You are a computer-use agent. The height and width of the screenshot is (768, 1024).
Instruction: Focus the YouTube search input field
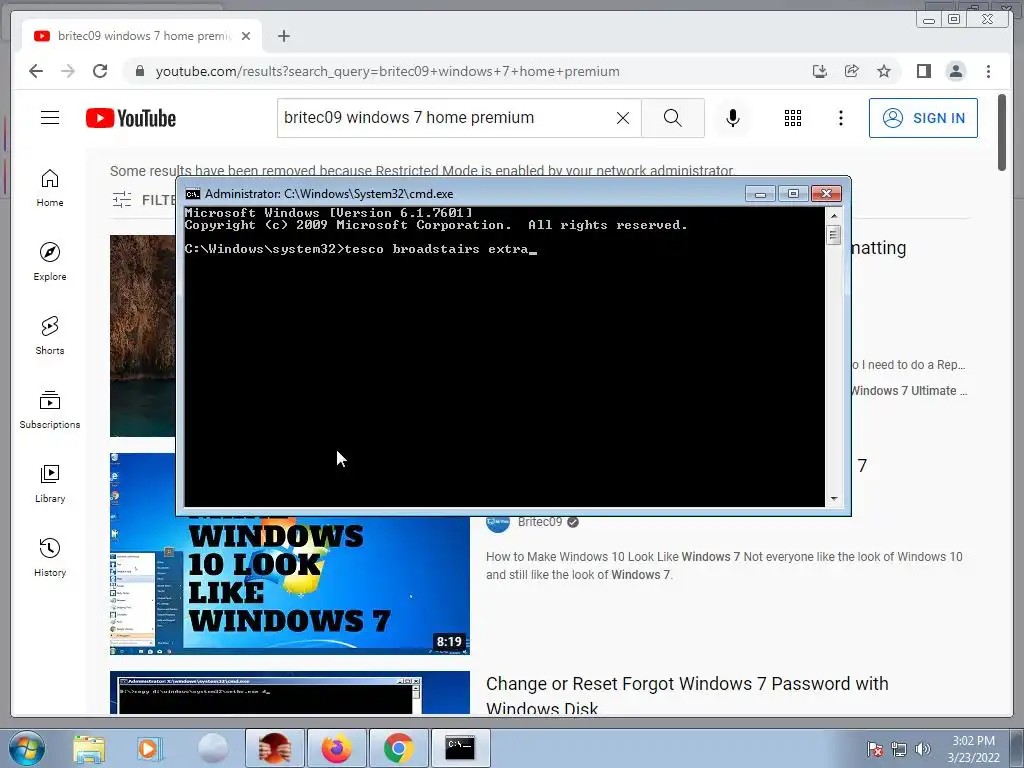(x=444, y=118)
